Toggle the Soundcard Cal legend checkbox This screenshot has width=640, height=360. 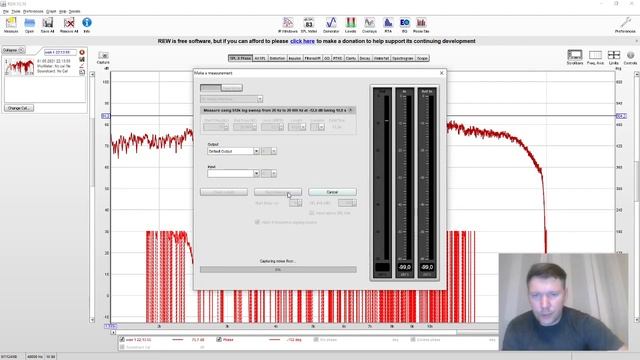tap(122, 347)
